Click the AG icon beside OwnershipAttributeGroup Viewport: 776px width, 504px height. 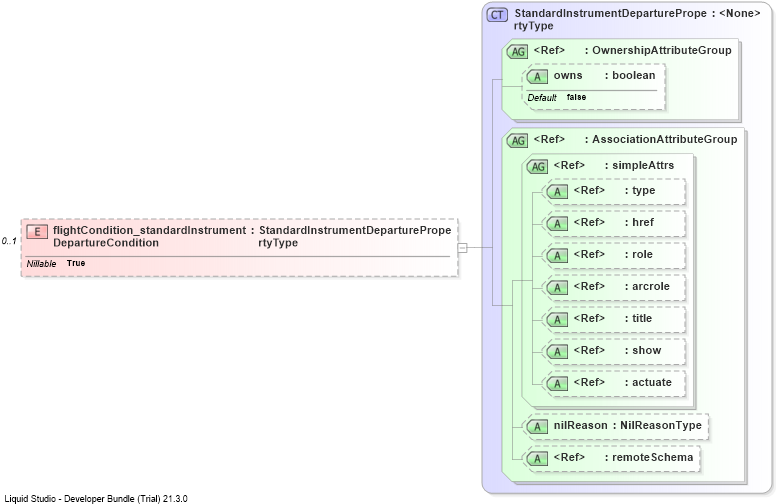518,51
